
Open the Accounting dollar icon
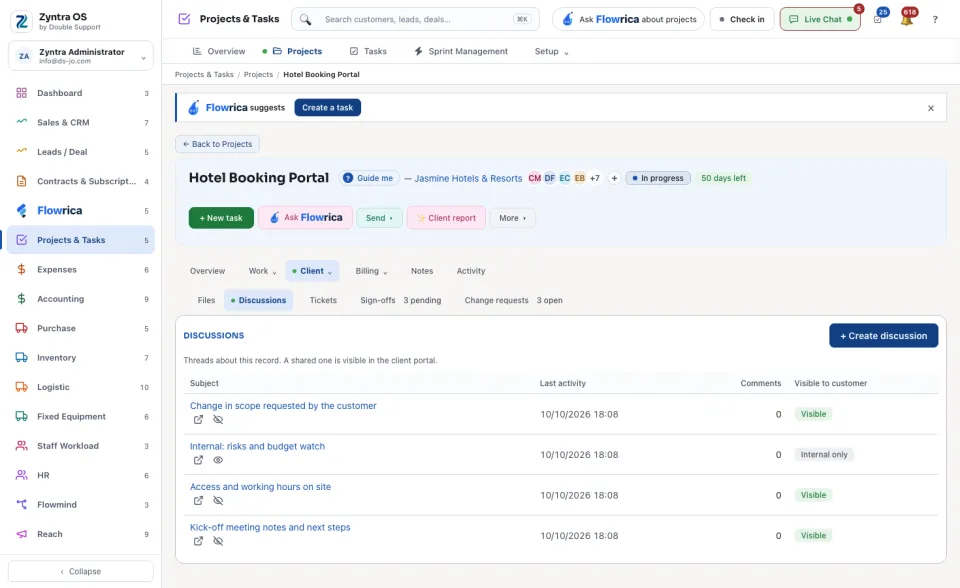21,299
